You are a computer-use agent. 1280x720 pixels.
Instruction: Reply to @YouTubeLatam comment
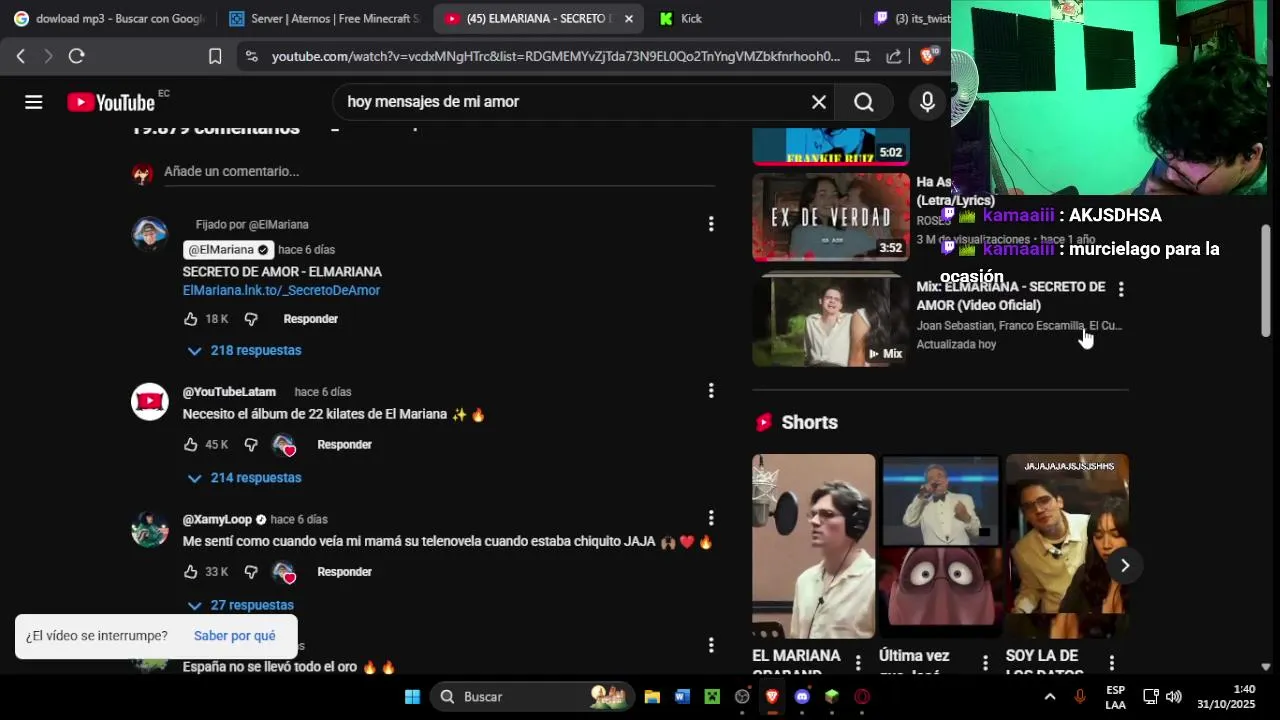[x=345, y=444]
